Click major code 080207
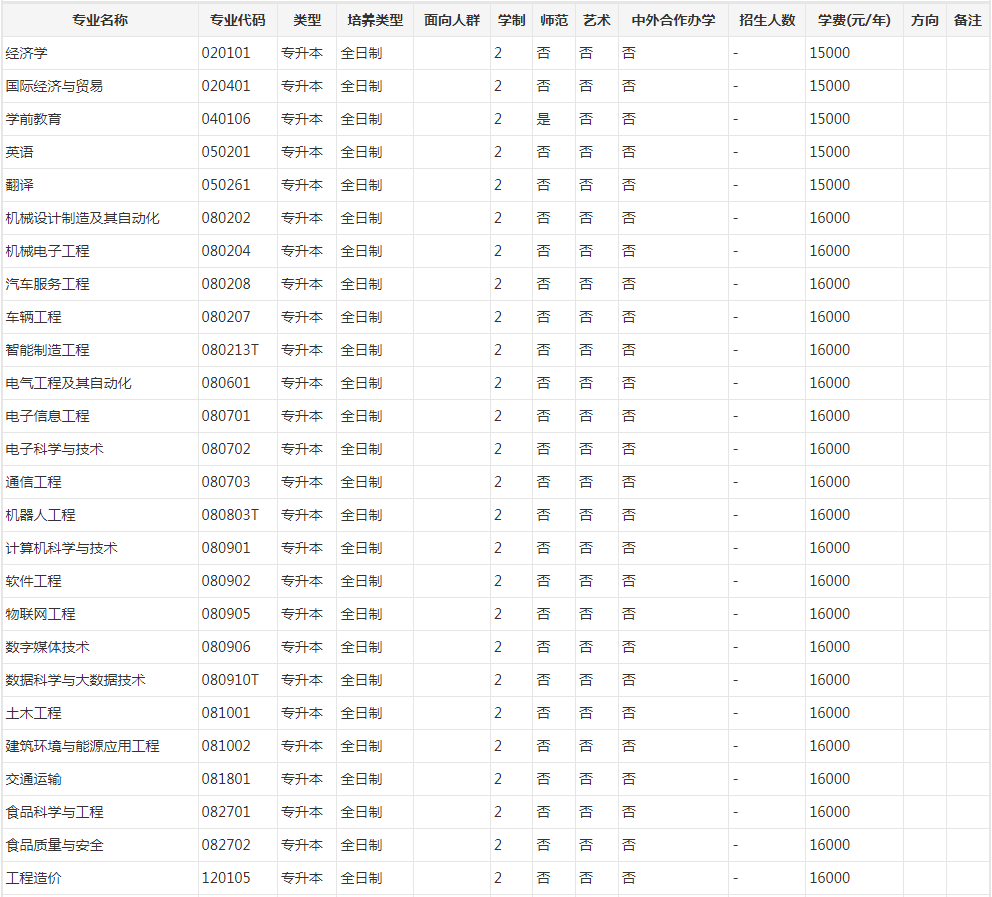The height and width of the screenshot is (897, 992). coord(226,317)
